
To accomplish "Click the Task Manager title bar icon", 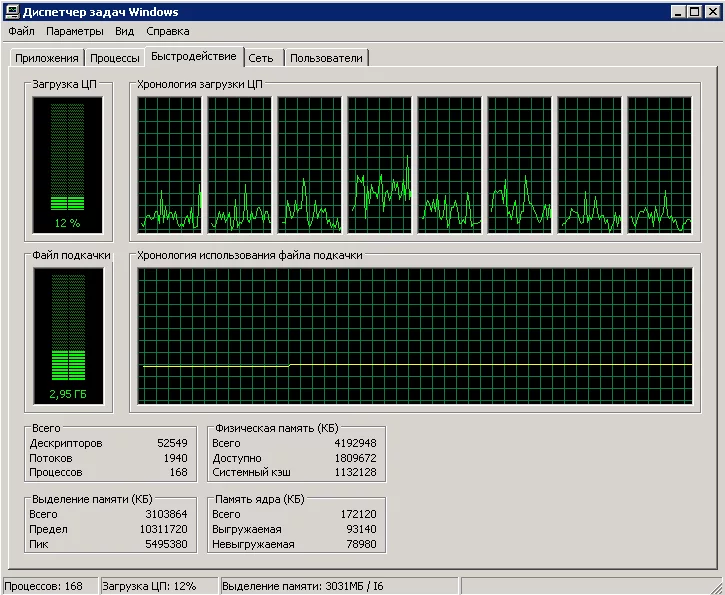I will [12, 12].
